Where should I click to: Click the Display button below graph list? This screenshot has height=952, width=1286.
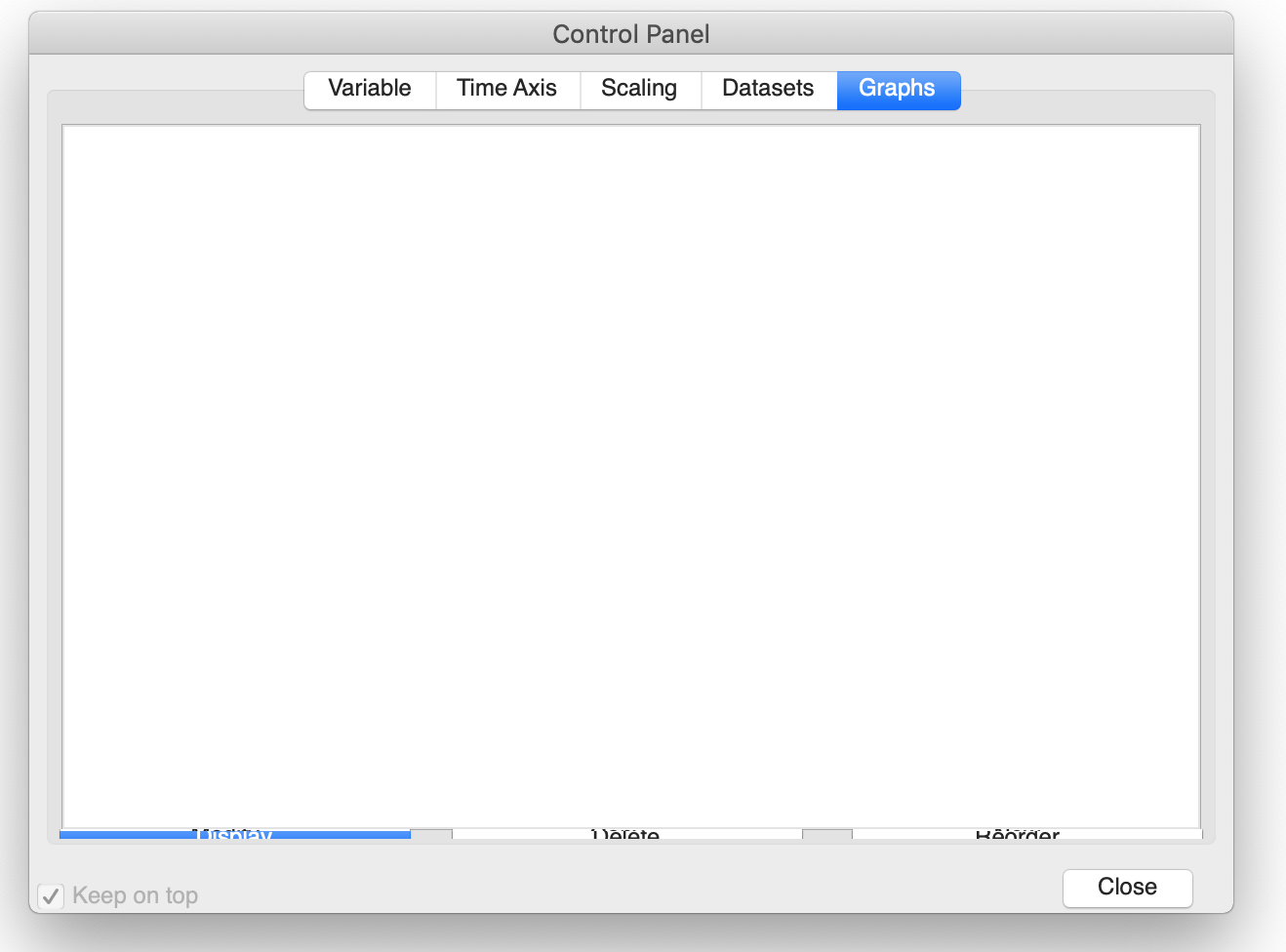click(235, 834)
